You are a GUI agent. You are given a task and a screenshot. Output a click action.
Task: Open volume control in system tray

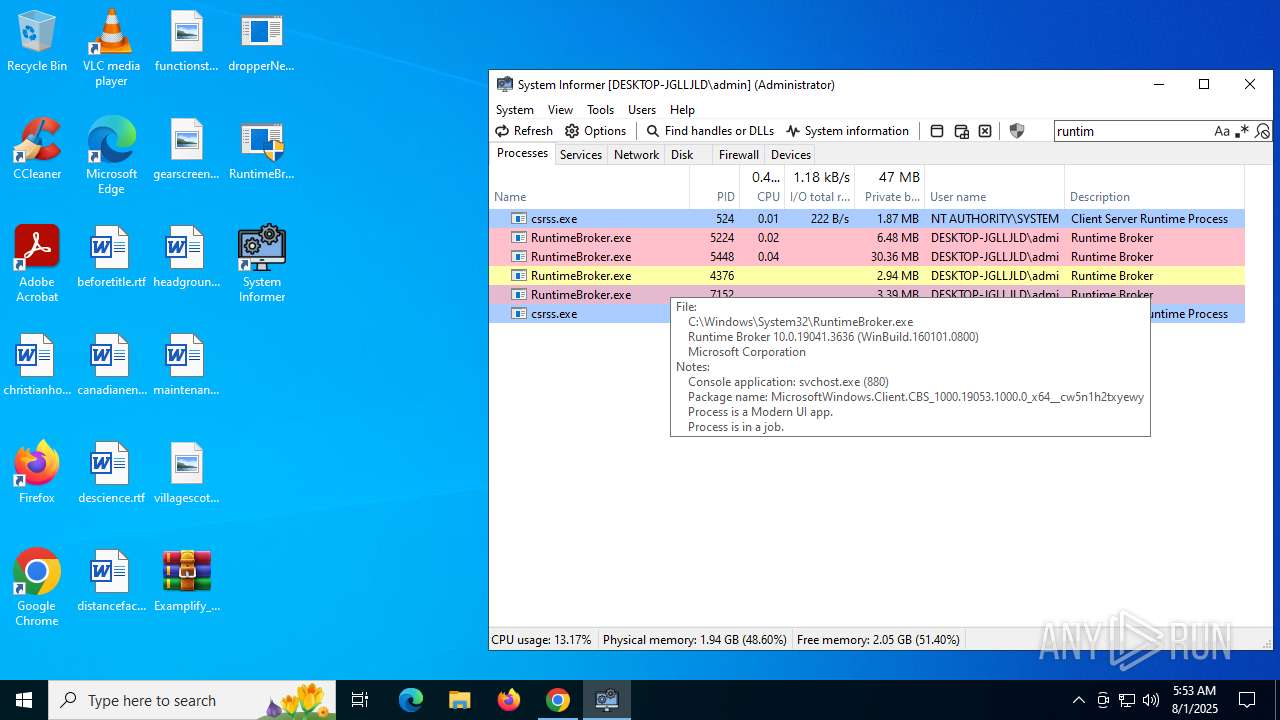point(1151,700)
